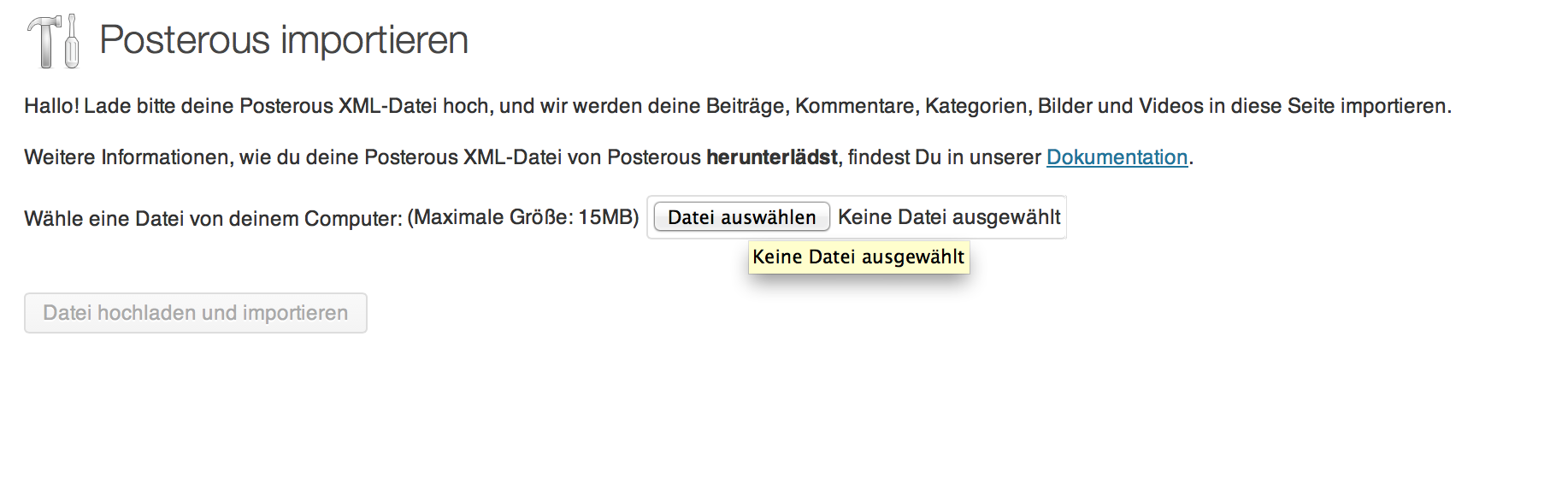
Task: Click "Wähle eine Datei von deinem Computer" label
Action: pos(213,218)
